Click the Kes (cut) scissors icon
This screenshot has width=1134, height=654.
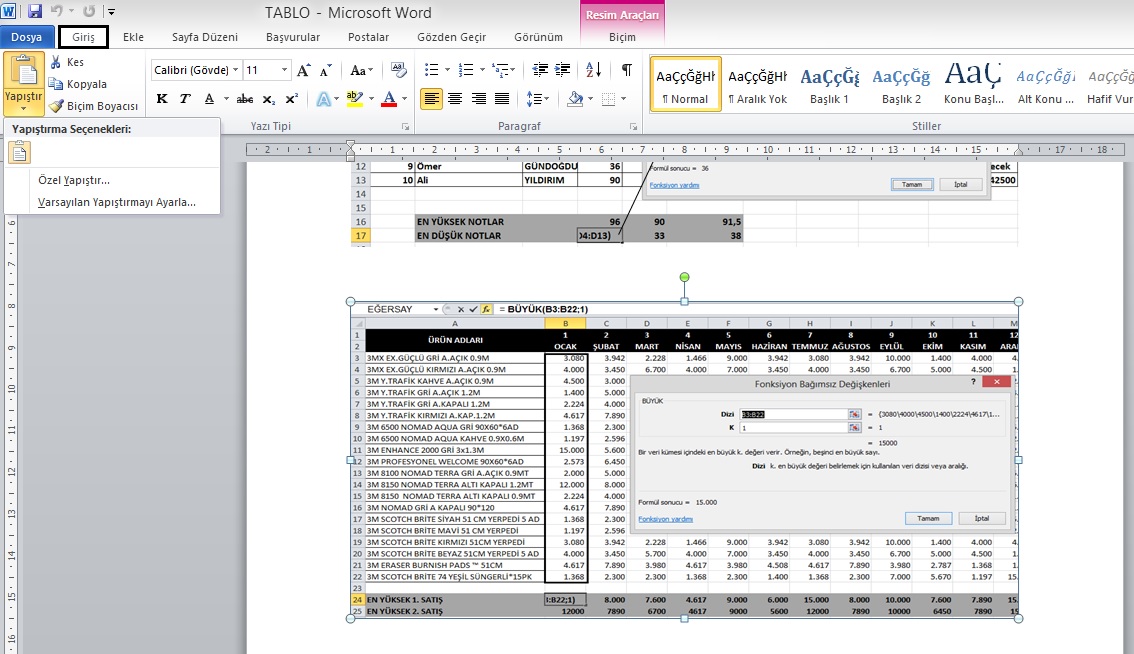point(56,62)
